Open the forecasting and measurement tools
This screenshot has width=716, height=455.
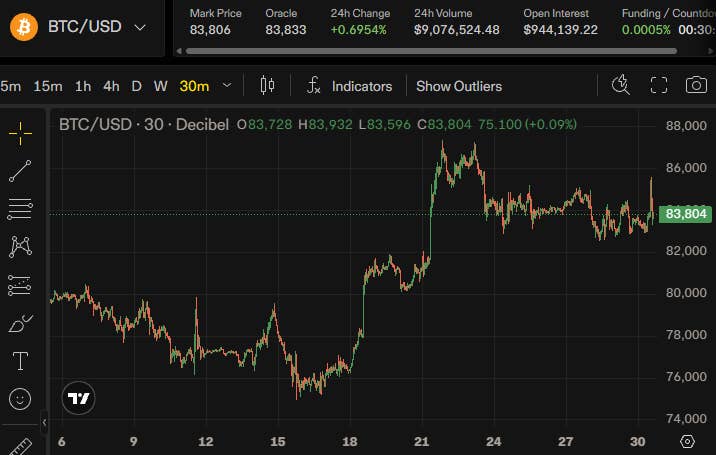(x=20, y=285)
